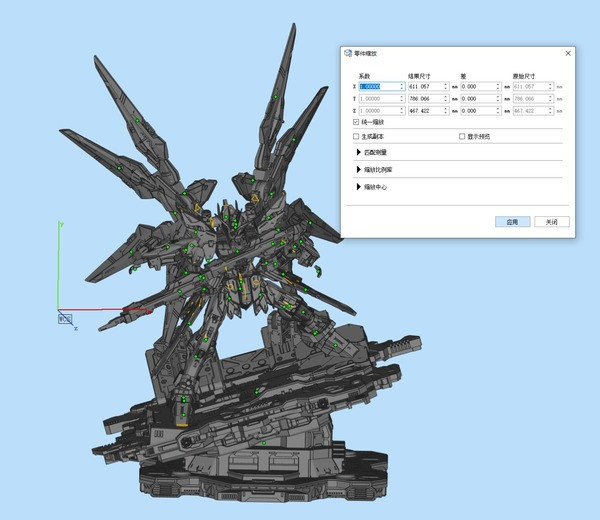Screen dimensions: 600x520
Task: Click the X 结果尺寸 field showing 611.057
Action: pyautogui.click(x=425, y=87)
